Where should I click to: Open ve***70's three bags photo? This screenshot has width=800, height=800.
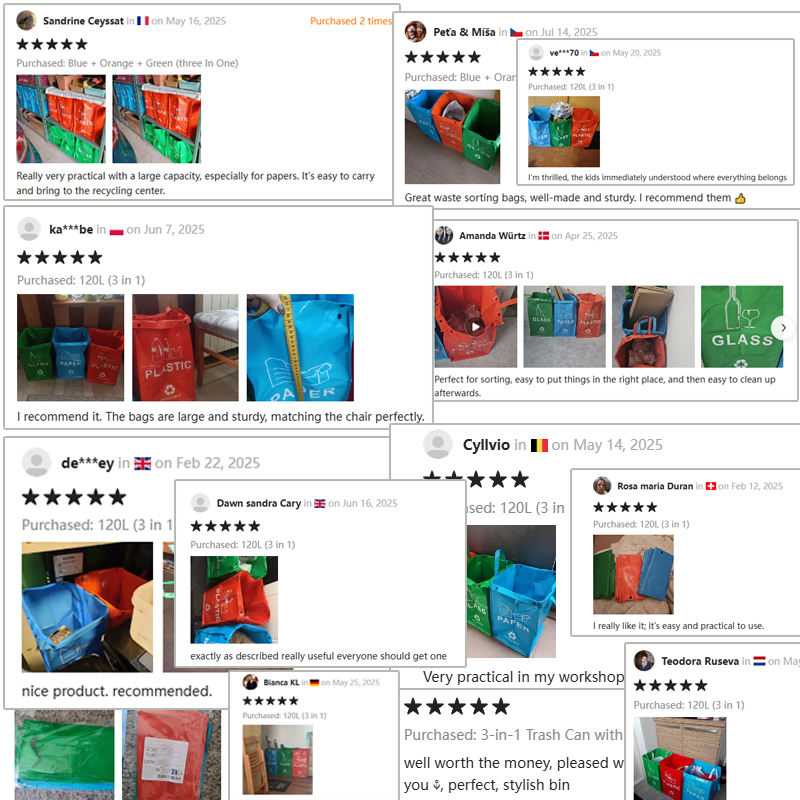564,132
